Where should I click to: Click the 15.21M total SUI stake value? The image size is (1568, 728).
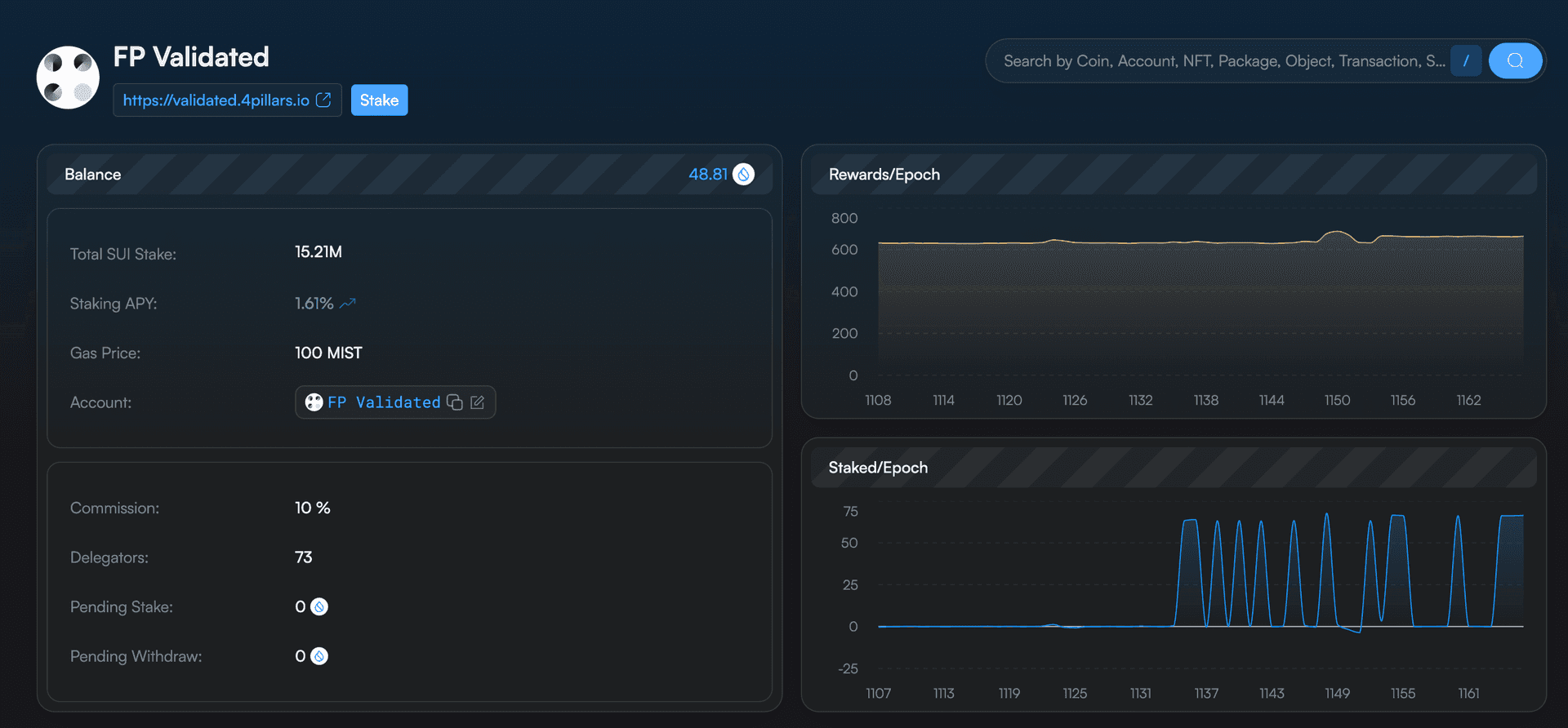318,252
